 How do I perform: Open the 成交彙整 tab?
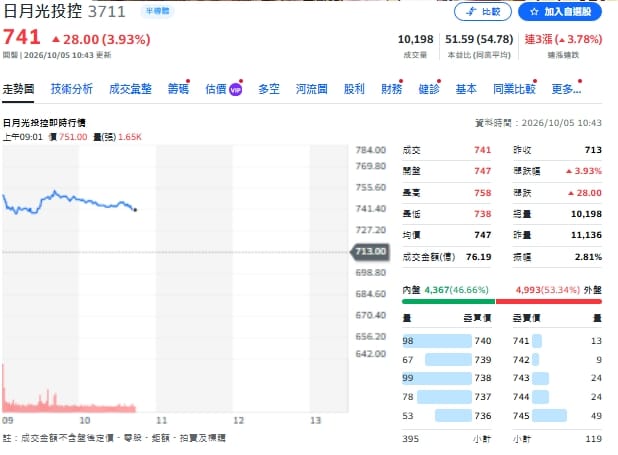click(130, 89)
